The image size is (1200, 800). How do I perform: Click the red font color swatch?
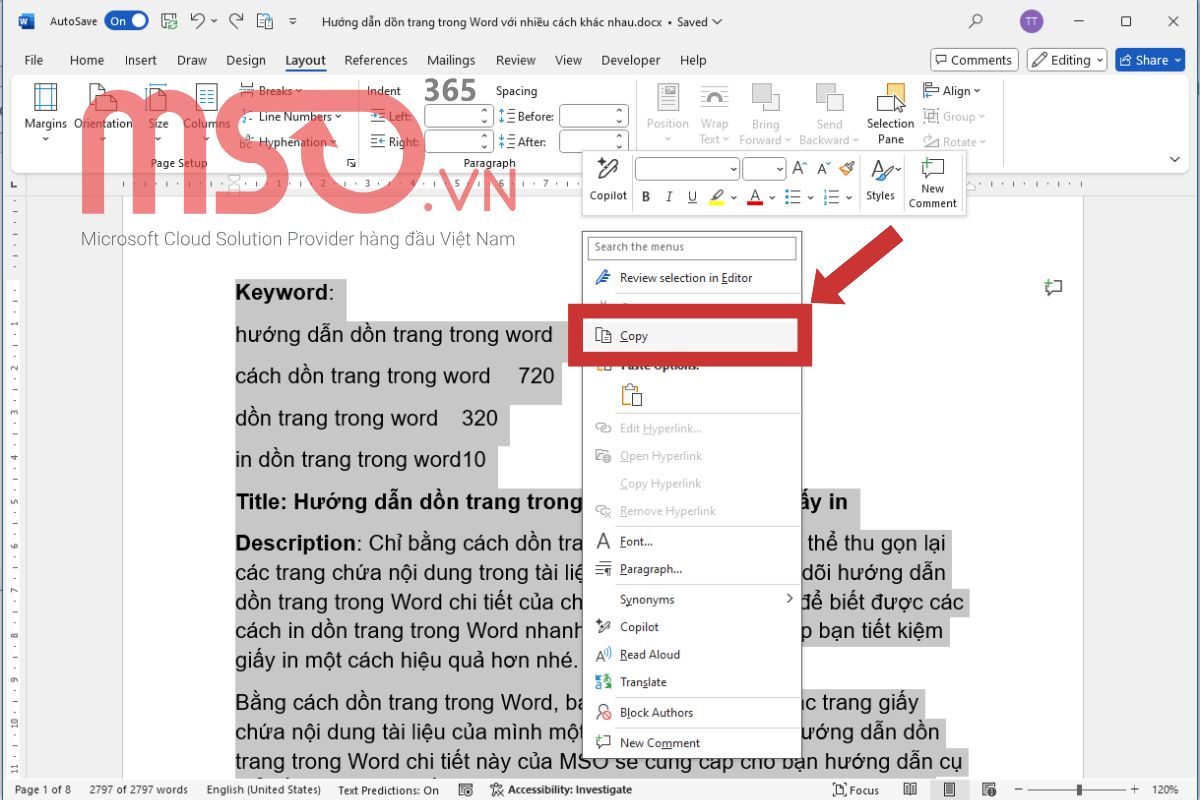(755, 198)
